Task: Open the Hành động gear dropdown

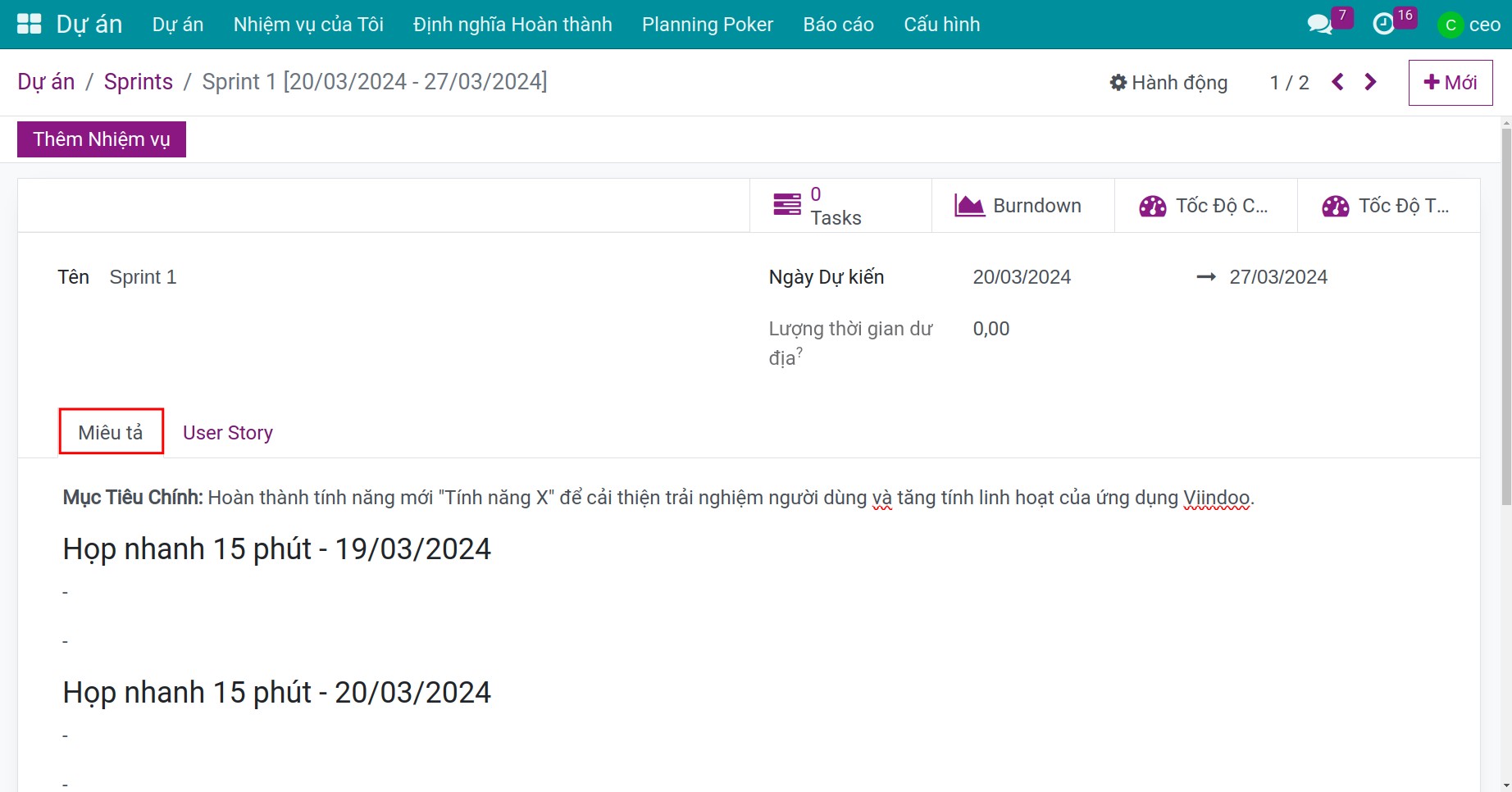Action: pos(1168,82)
